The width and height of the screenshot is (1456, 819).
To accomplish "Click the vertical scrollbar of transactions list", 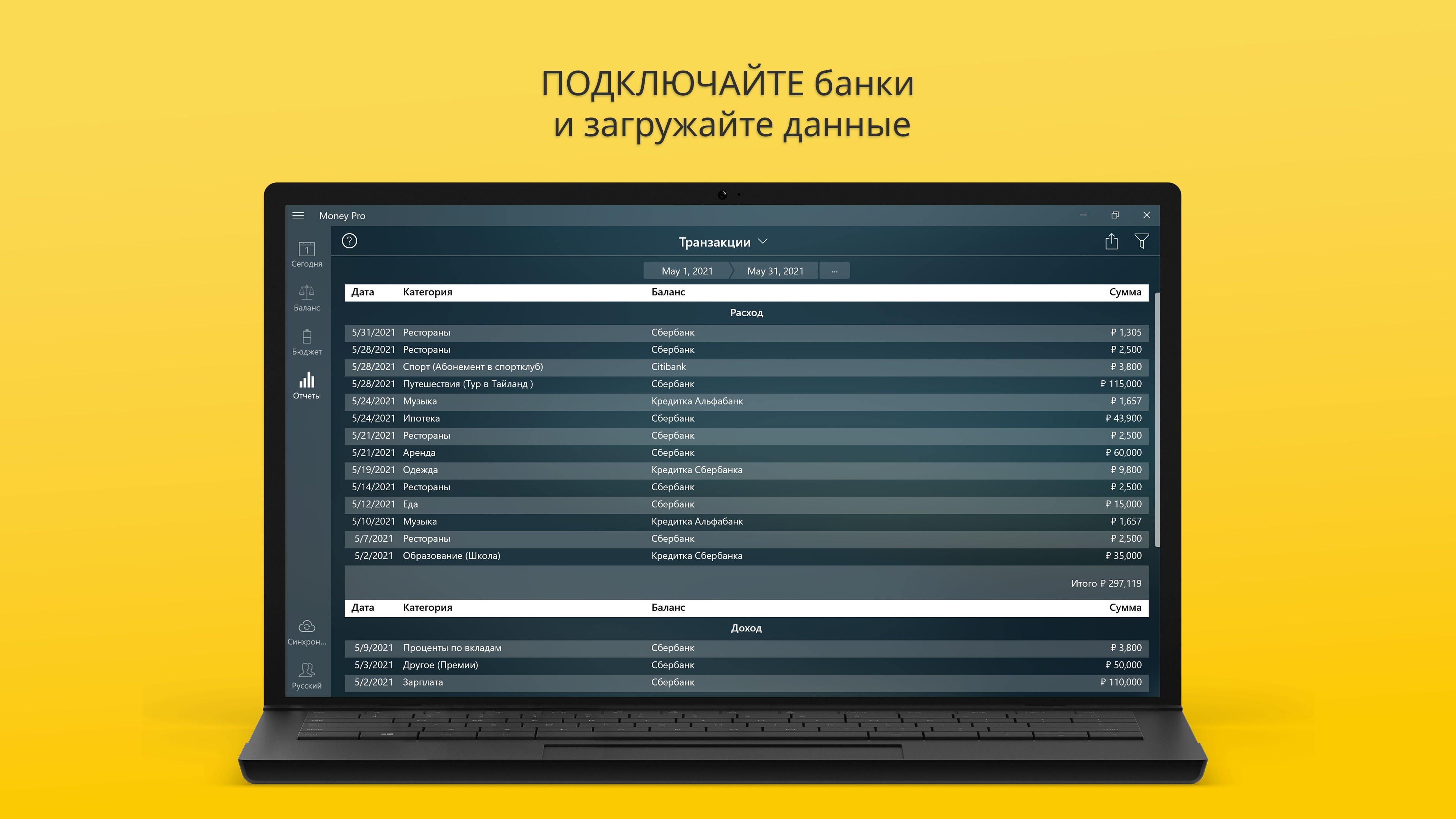I will pyautogui.click(x=1157, y=419).
